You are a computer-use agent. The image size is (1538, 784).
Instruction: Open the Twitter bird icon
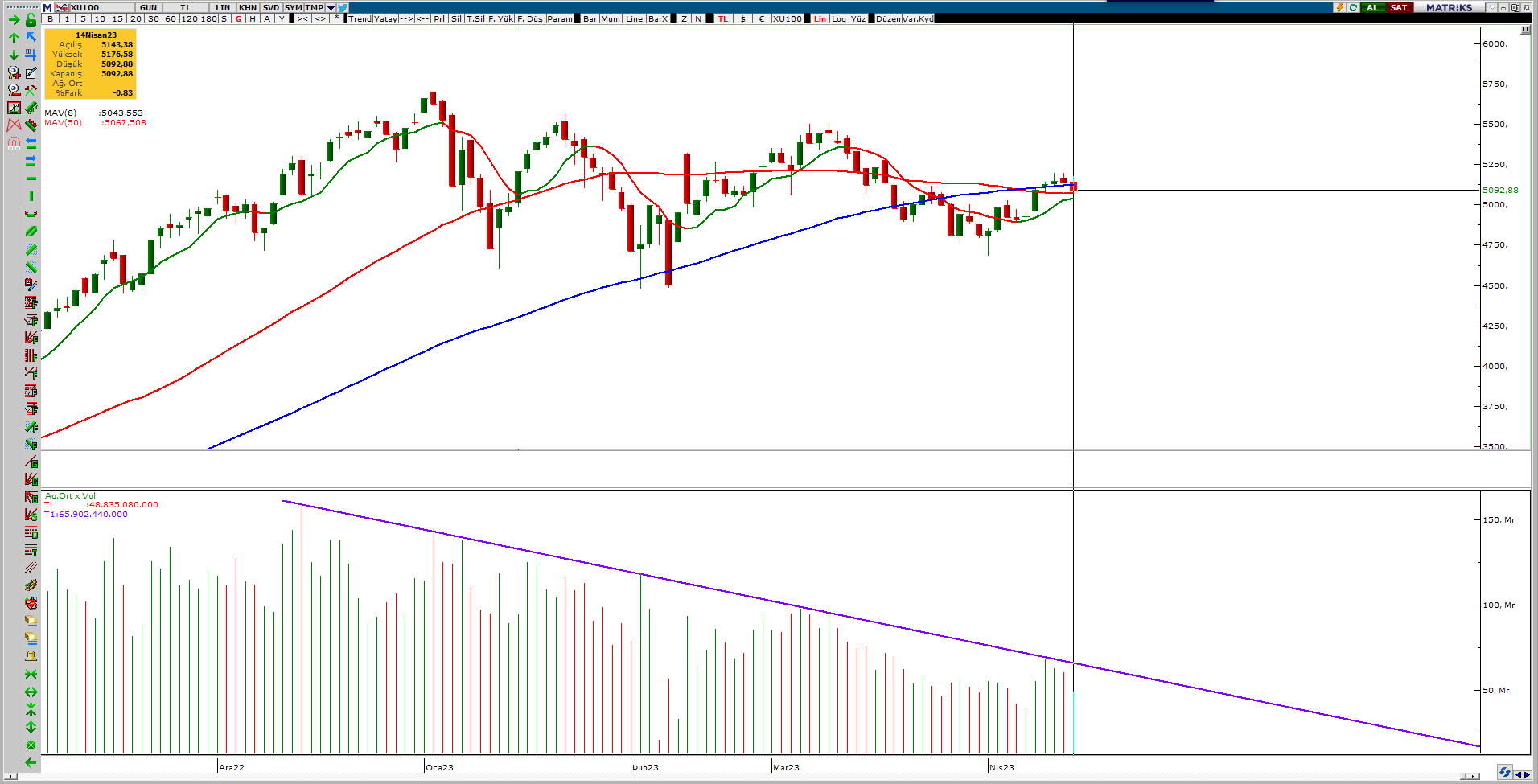(x=343, y=7)
